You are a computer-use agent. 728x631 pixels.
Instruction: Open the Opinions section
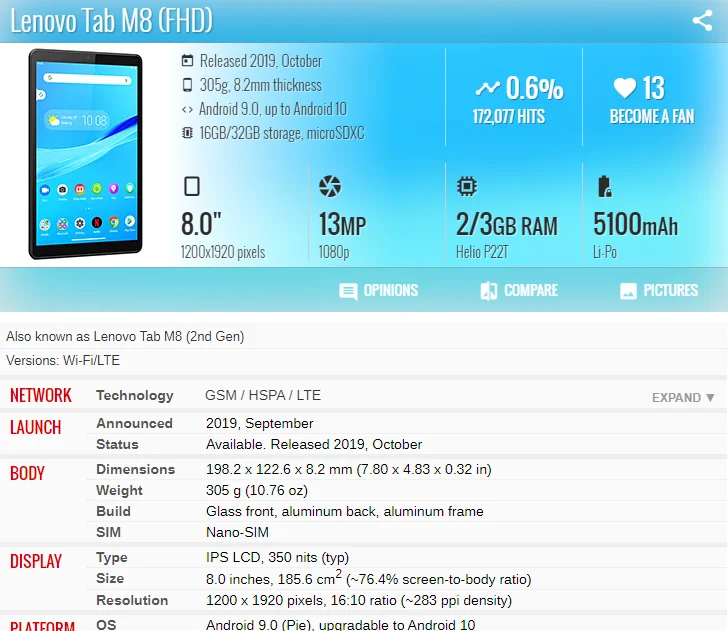pyautogui.click(x=378, y=291)
